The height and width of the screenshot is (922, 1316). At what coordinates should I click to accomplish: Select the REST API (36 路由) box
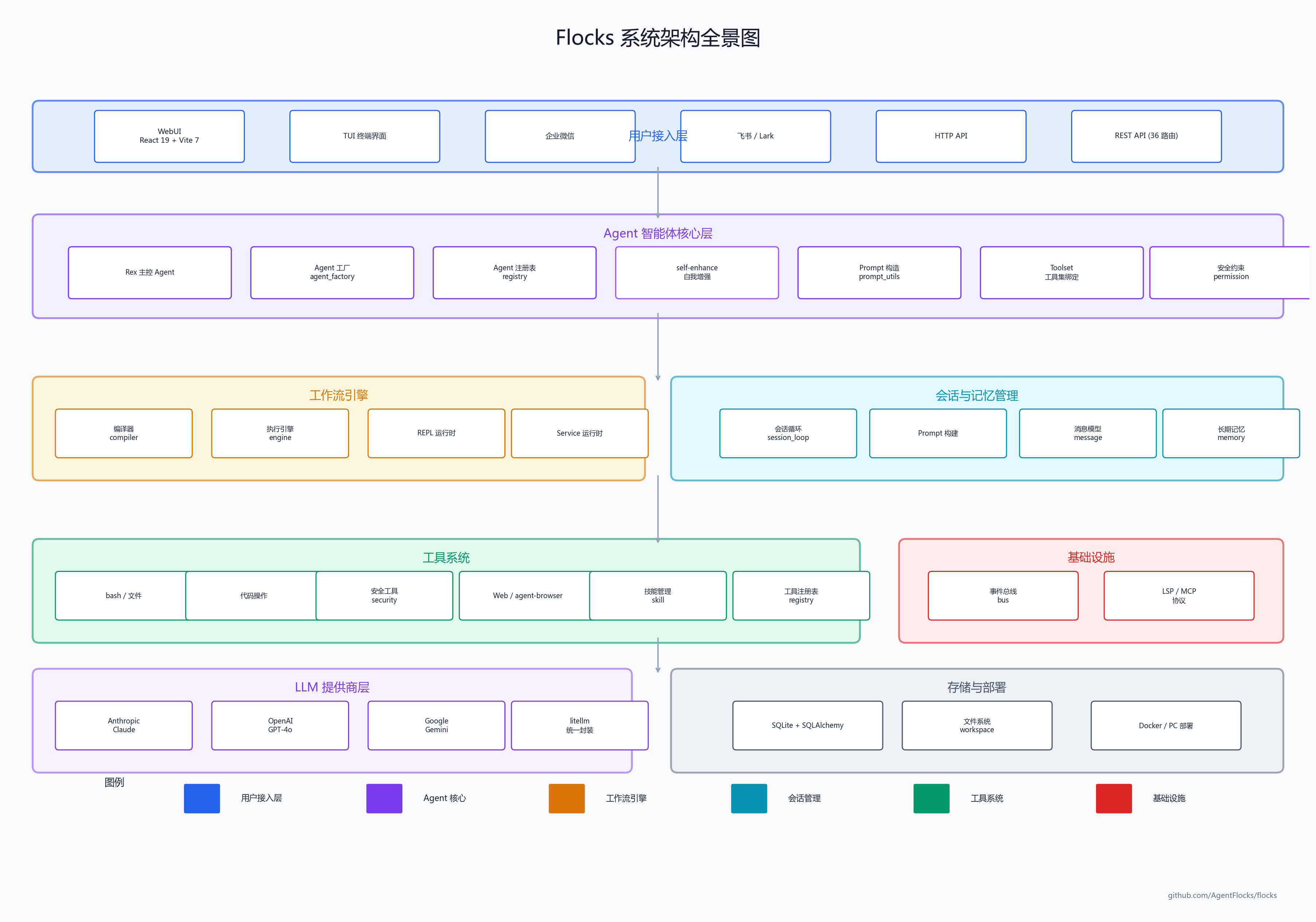click(x=1146, y=136)
